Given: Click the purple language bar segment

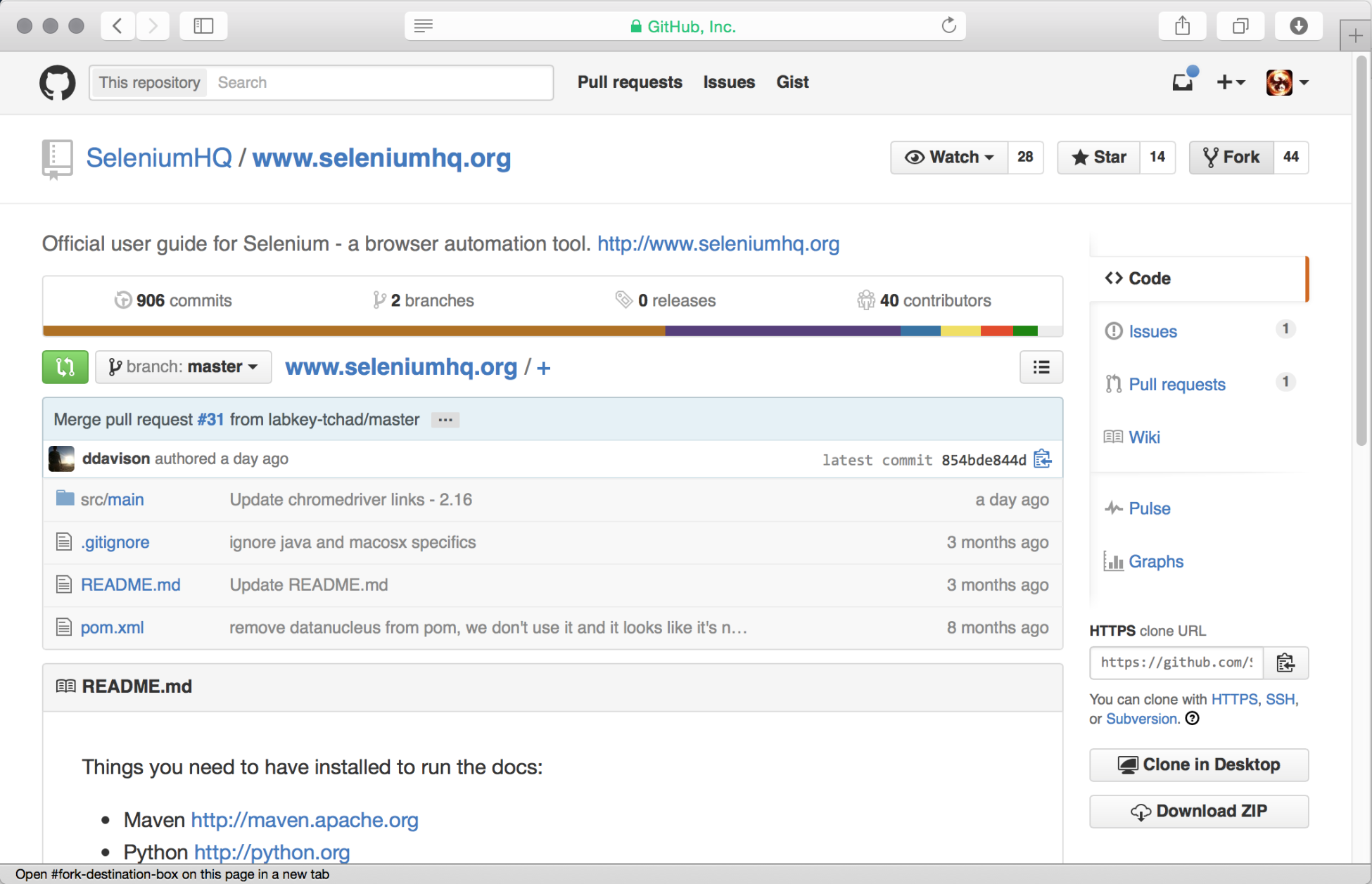Looking at the screenshot, I should click(782, 331).
